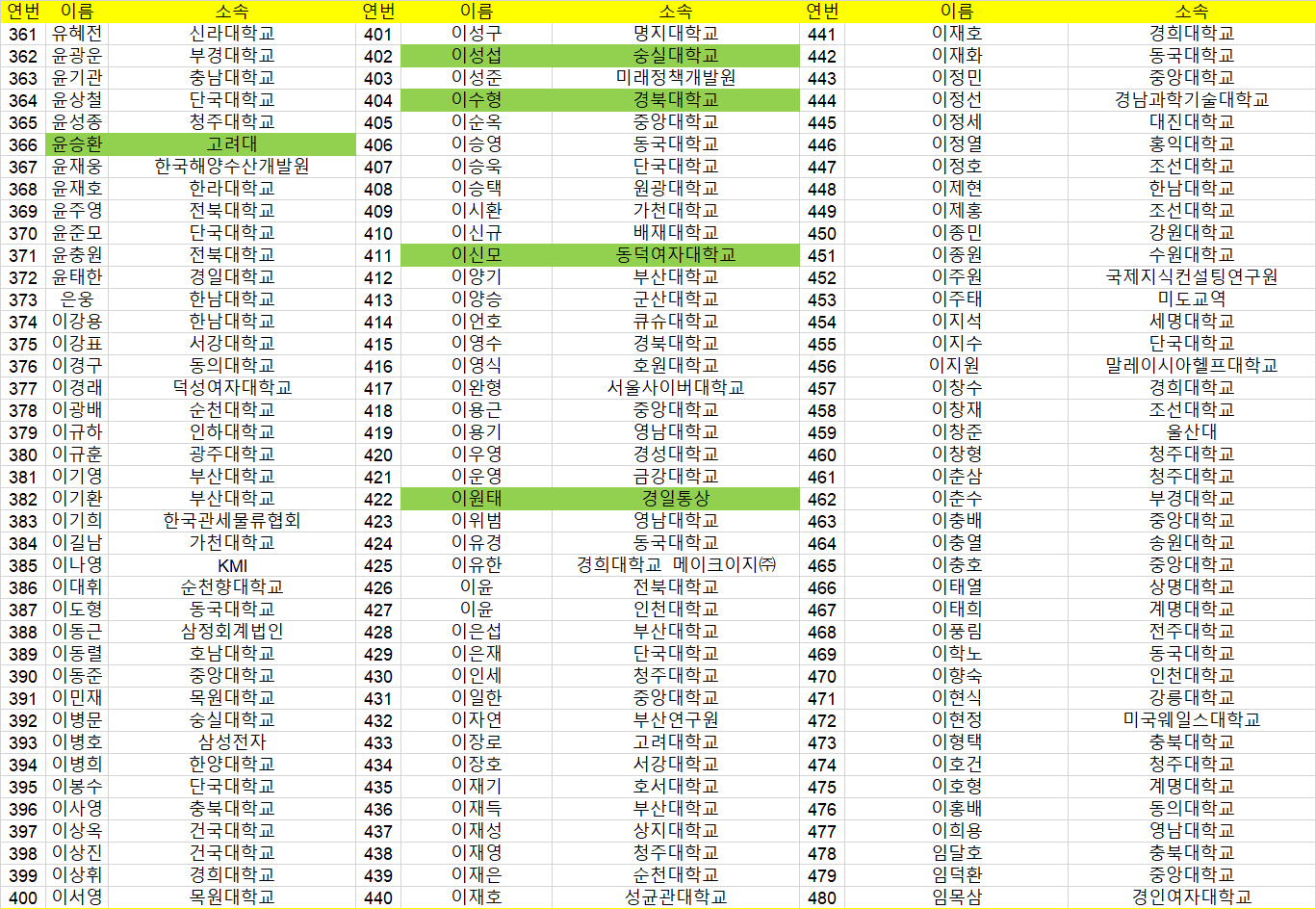Select the highlighted name 이성섭
Viewport: 1316px width, 909px height.
(476, 56)
